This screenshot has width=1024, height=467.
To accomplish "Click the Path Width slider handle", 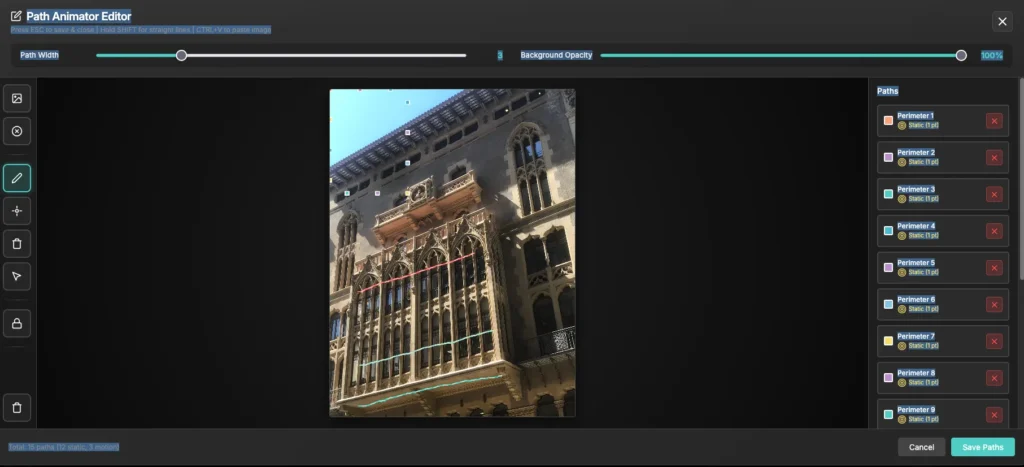I will 181,55.
